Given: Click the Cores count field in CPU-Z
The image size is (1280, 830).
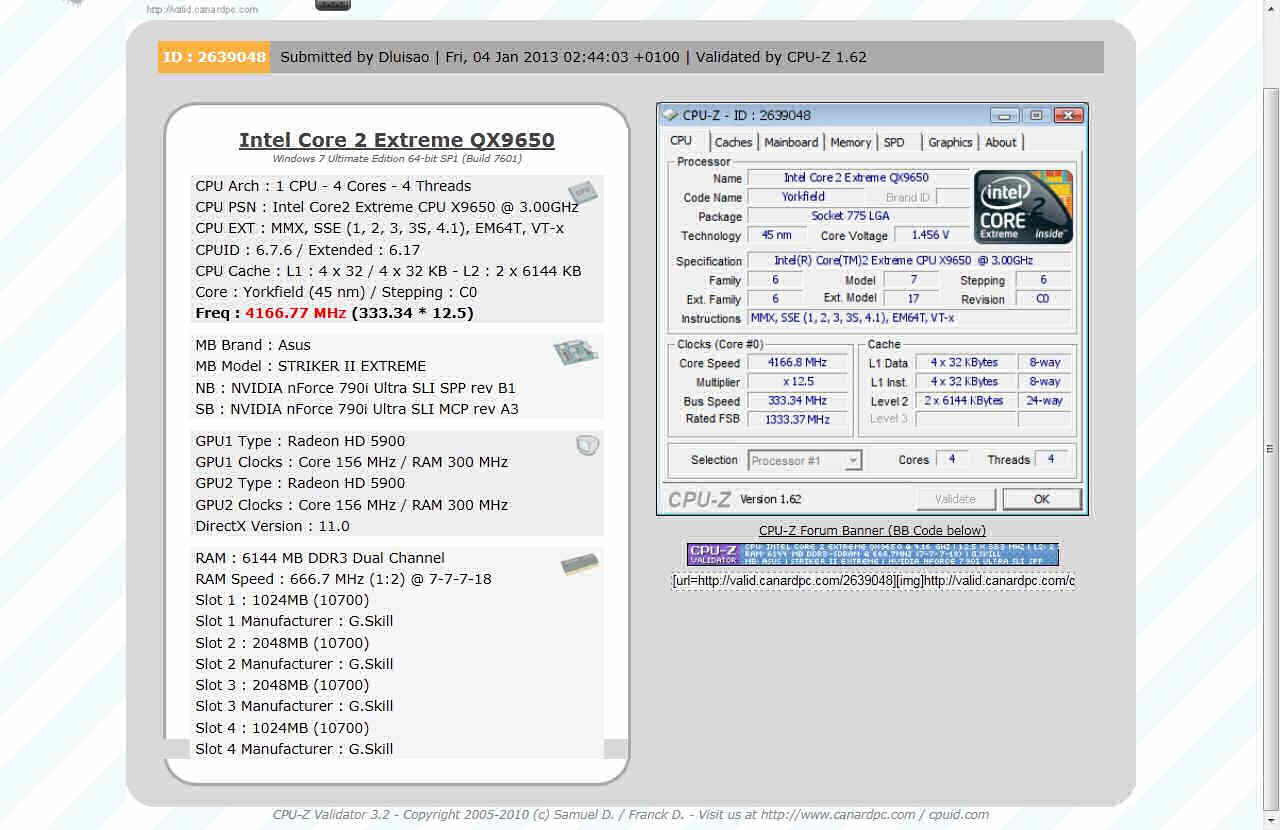Looking at the screenshot, I should pos(952,459).
